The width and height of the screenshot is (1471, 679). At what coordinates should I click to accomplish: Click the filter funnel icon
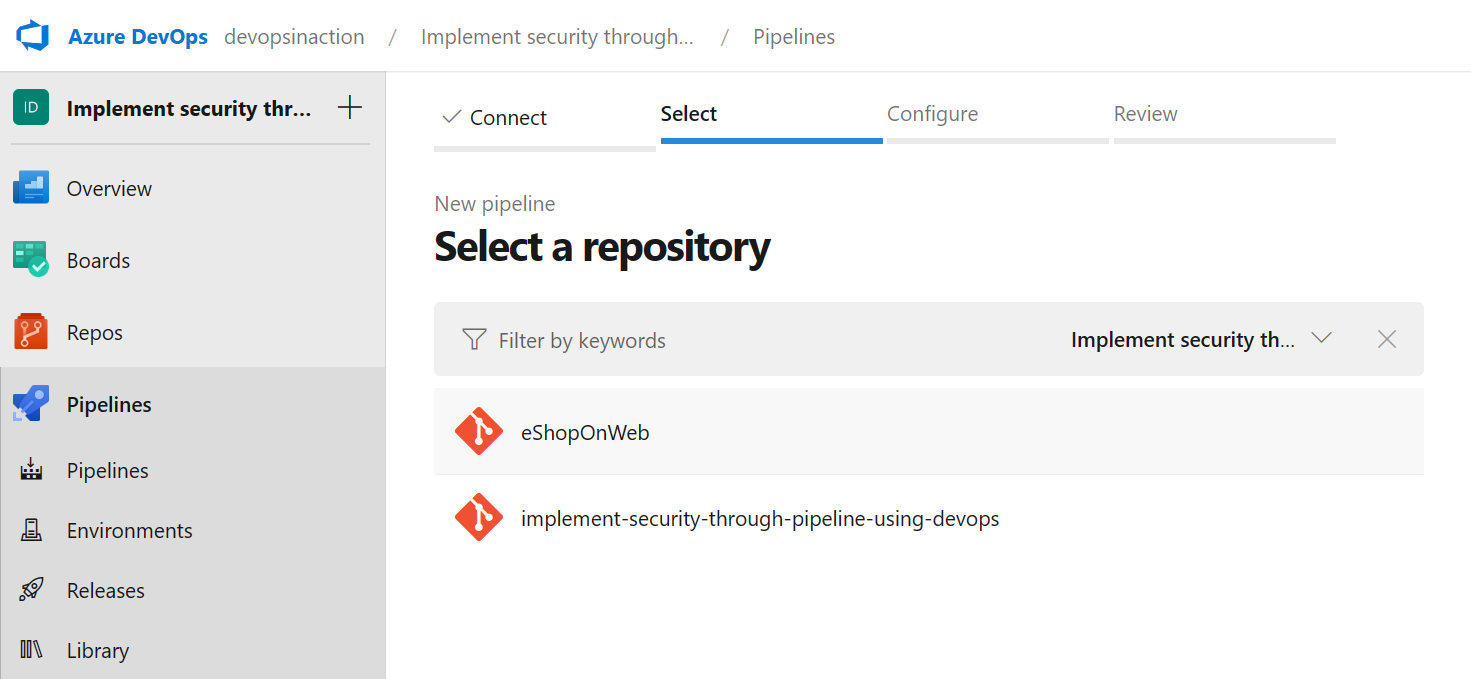(474, 339)
